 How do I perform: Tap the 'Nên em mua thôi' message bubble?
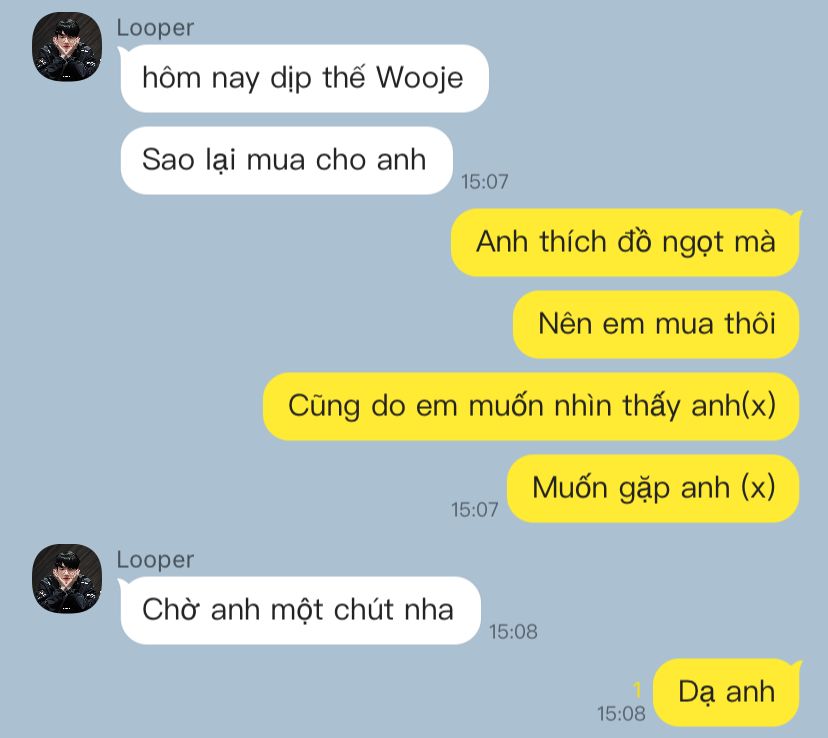(656, 324)
